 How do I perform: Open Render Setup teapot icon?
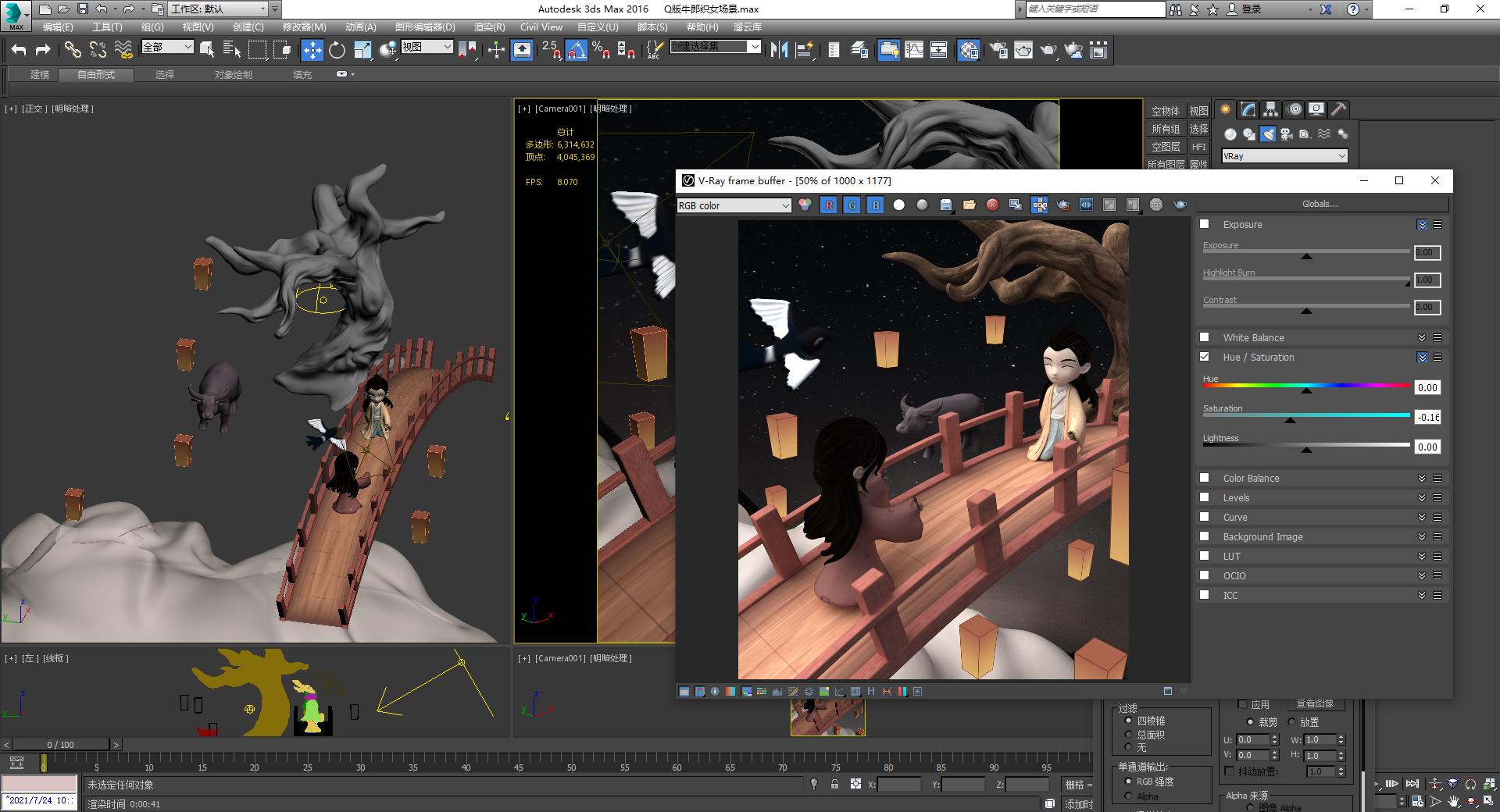coord(998,51)
